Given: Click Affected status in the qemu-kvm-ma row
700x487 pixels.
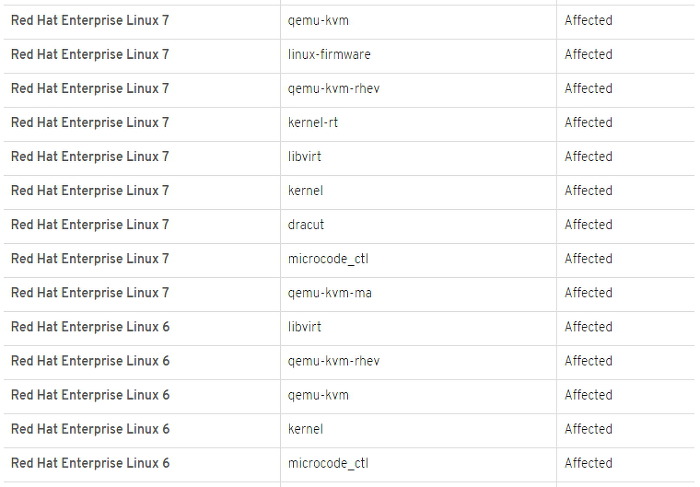Looking at the screenshot, I should click(x=588, y=293).
